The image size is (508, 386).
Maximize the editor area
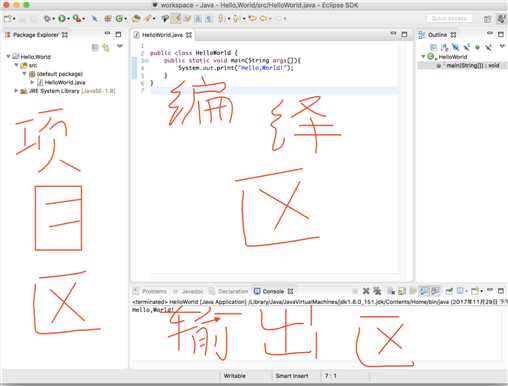pos(404,34)
